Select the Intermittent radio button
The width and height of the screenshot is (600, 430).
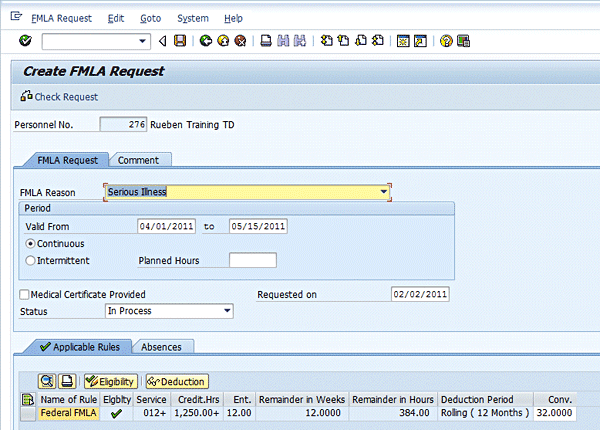click(30, 261)
